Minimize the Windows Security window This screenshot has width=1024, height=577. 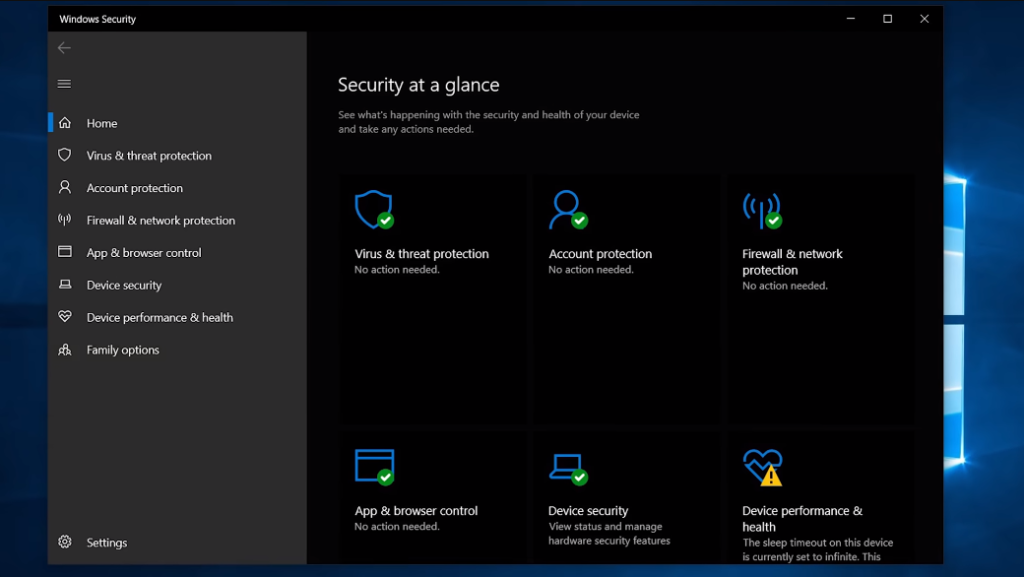pos(850,19)
